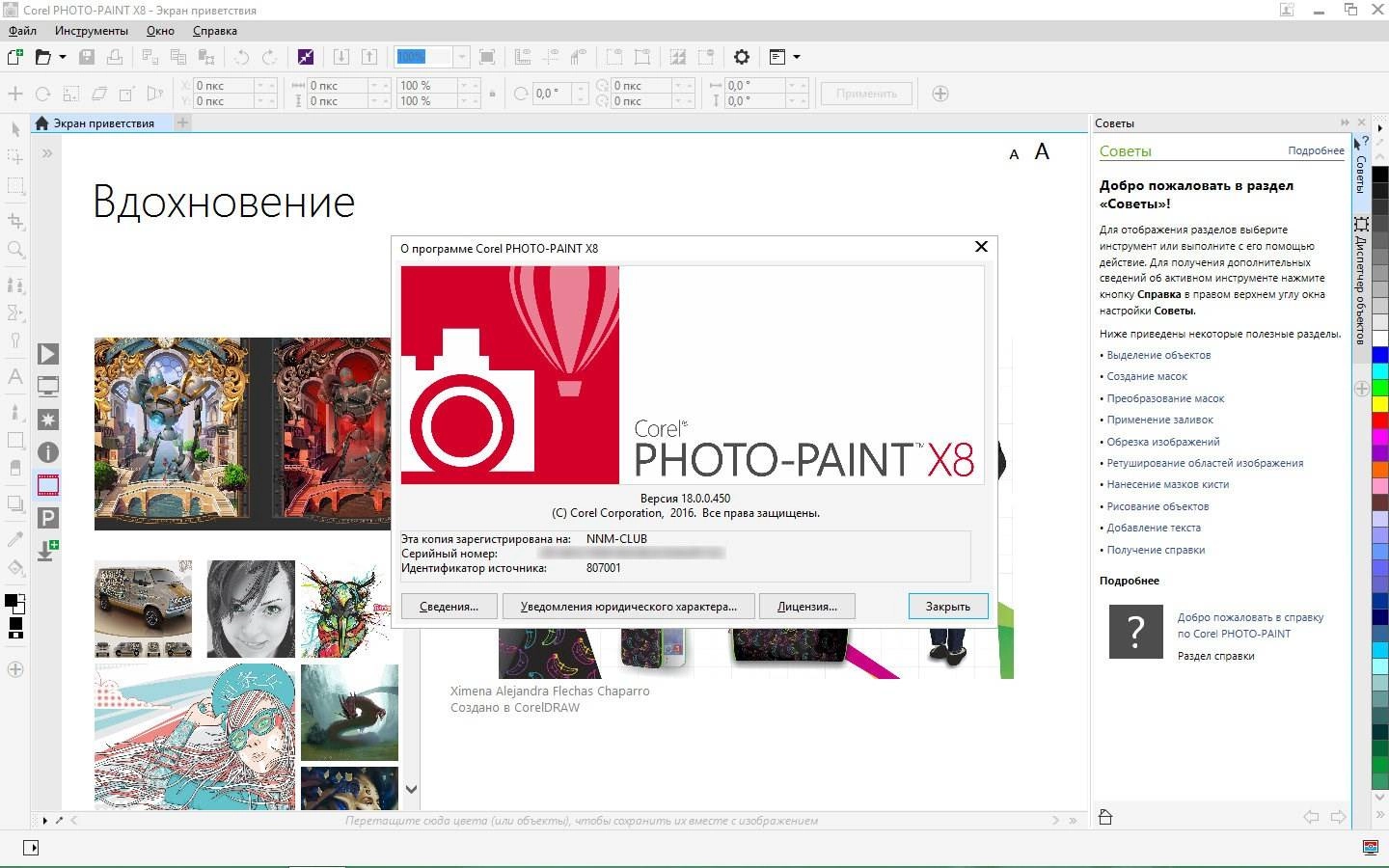Click the Подробнее link in Советы panel
Screen dimensions: 1389x868
click(x=1316, y=150)
